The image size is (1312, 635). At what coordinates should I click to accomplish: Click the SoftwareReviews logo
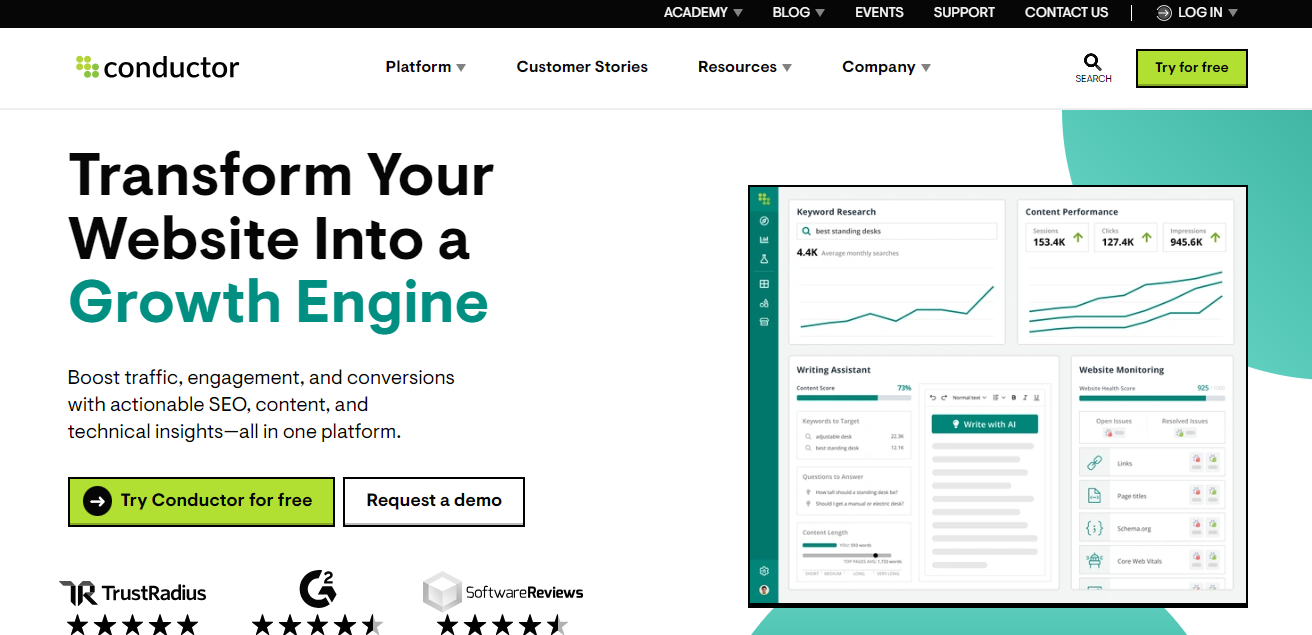point(503,592)
